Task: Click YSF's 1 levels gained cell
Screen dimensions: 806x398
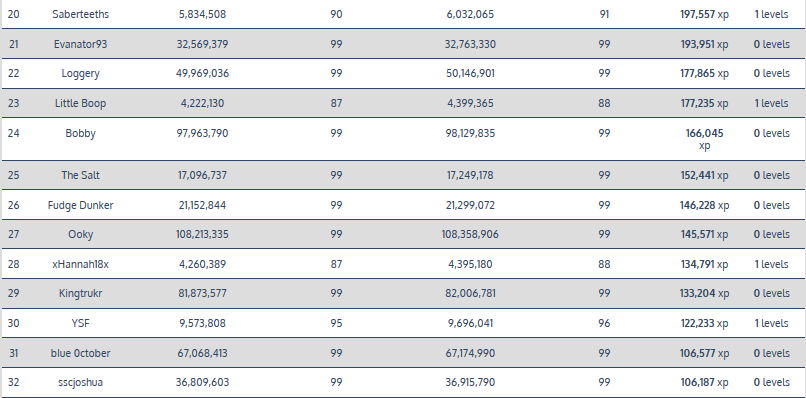Action: [771, 323]
